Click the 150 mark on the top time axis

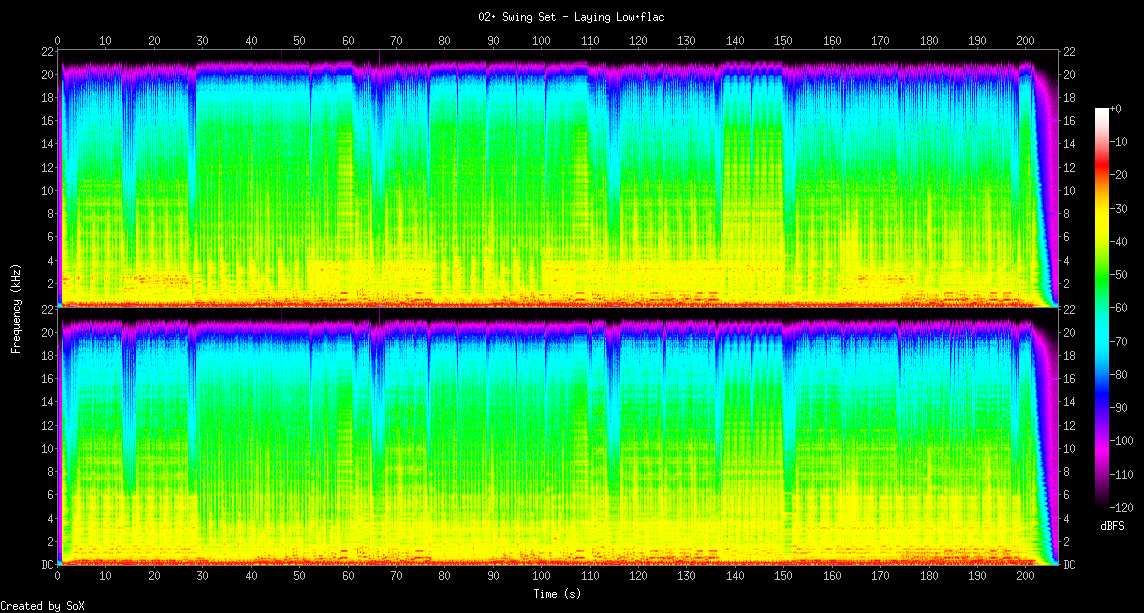click(x=783, y=41)
